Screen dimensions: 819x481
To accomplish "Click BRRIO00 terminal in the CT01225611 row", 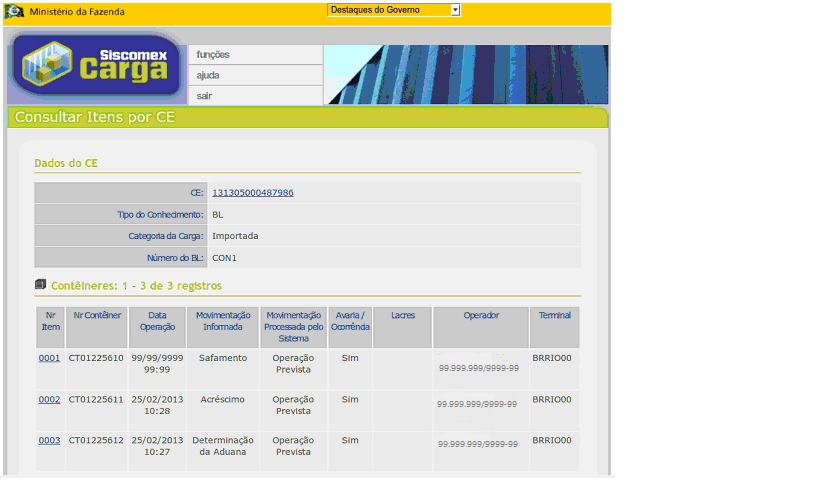I will tap(552, 400).
